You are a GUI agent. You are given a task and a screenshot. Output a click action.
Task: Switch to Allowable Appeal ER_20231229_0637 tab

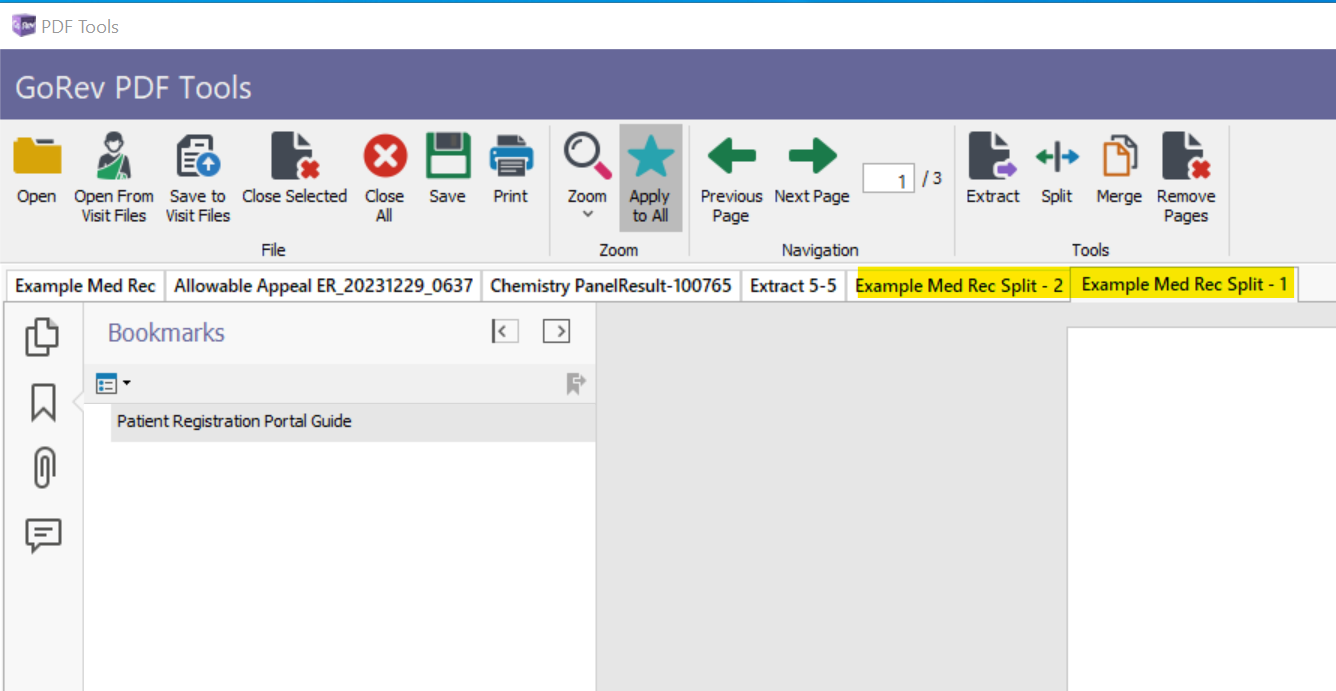323,286
